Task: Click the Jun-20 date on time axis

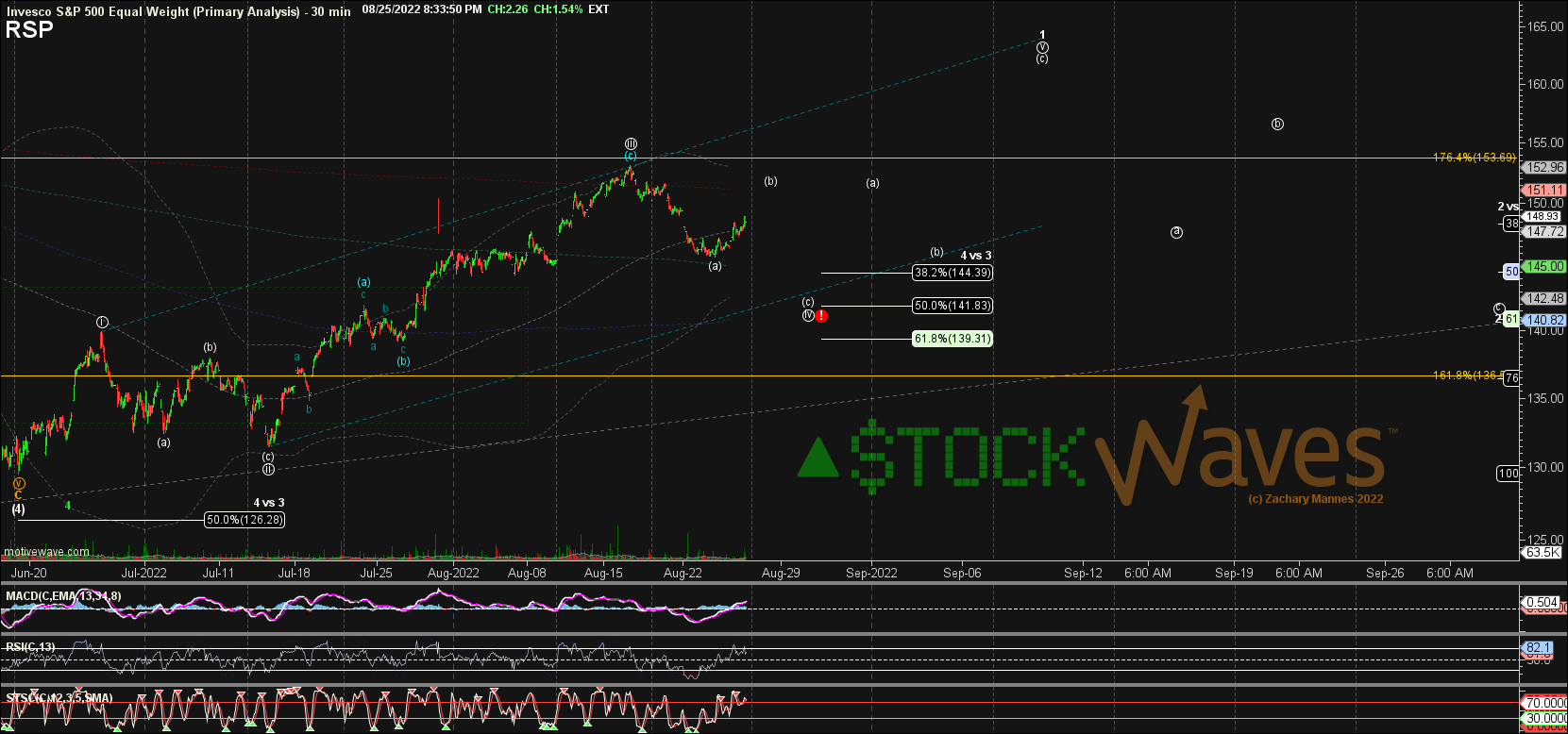Action: point(28,573)
